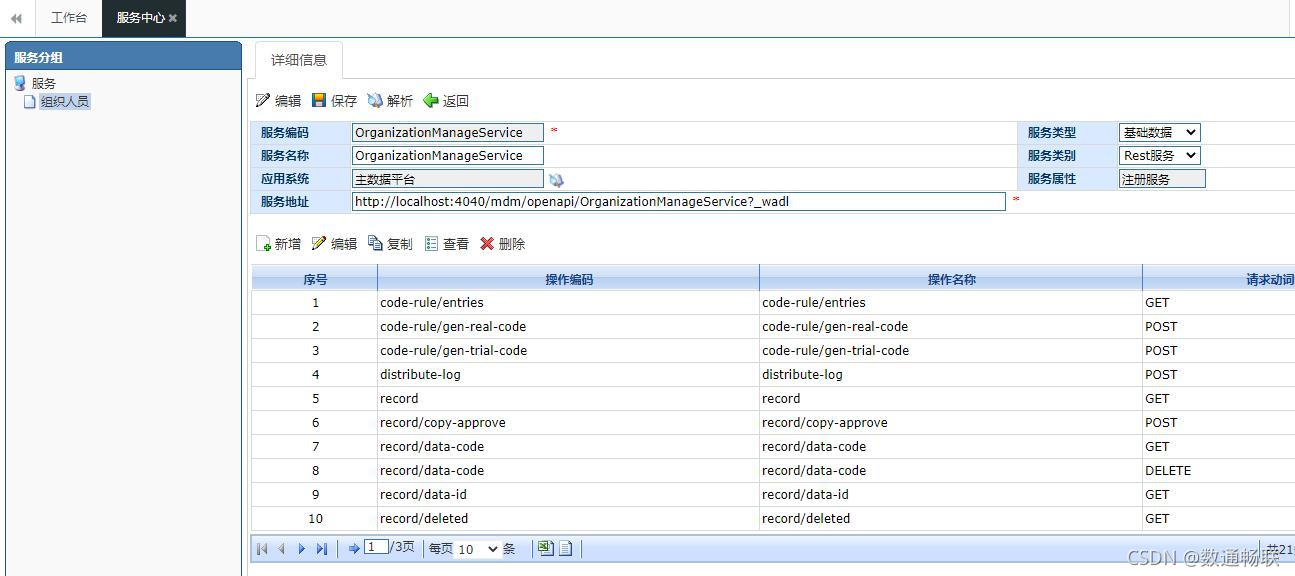Viewport: 1295px width, 576px height.
Task: Focus 服务名称 input field
Action: 448,155
